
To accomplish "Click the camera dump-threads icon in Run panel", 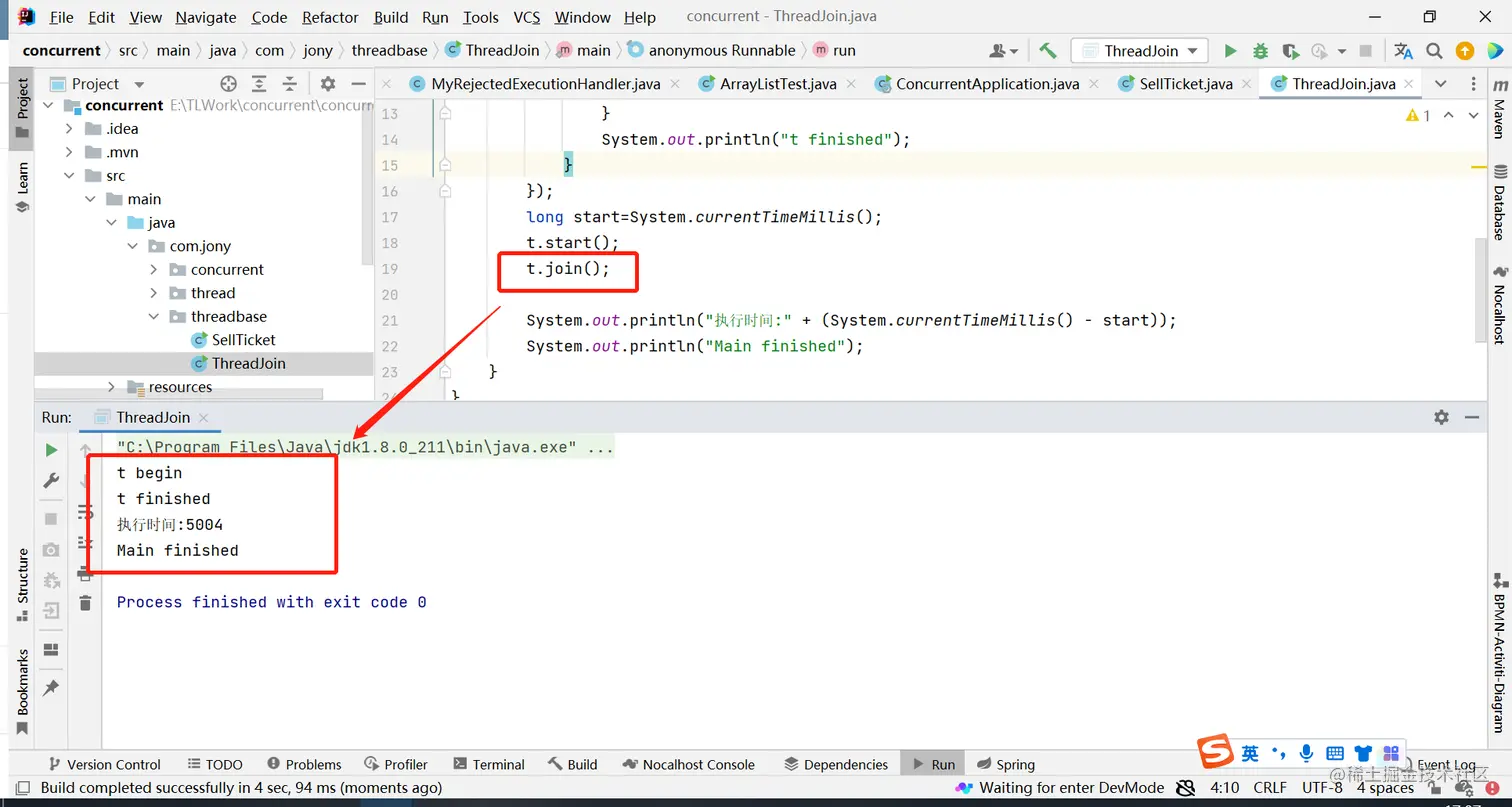I will (51, 549).
